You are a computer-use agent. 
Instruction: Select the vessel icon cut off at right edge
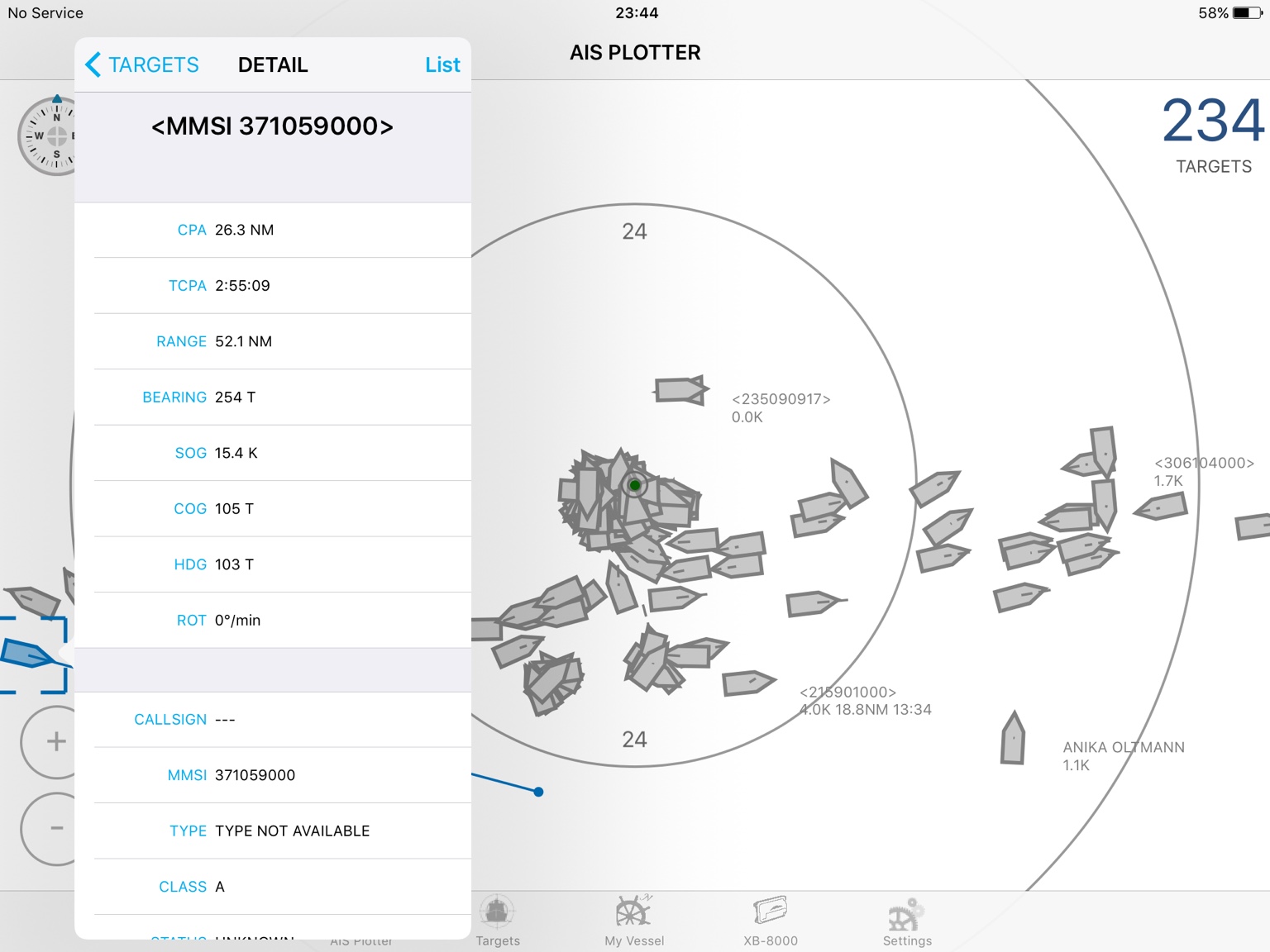tap(1253, 526)
